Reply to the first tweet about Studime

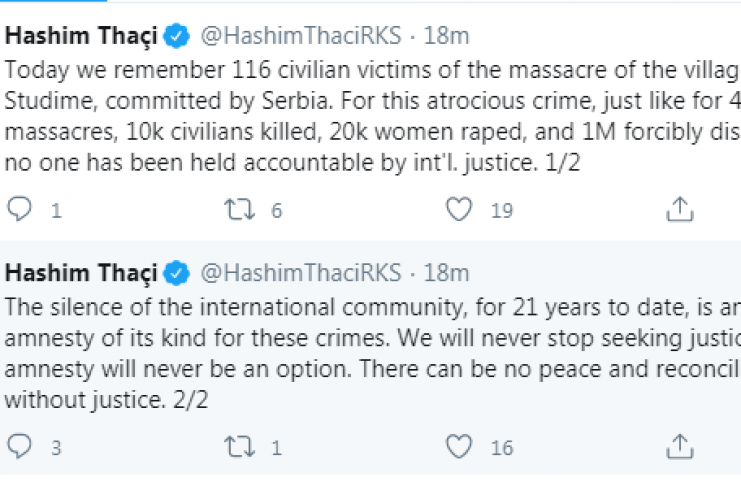click(x=20, y=210)
